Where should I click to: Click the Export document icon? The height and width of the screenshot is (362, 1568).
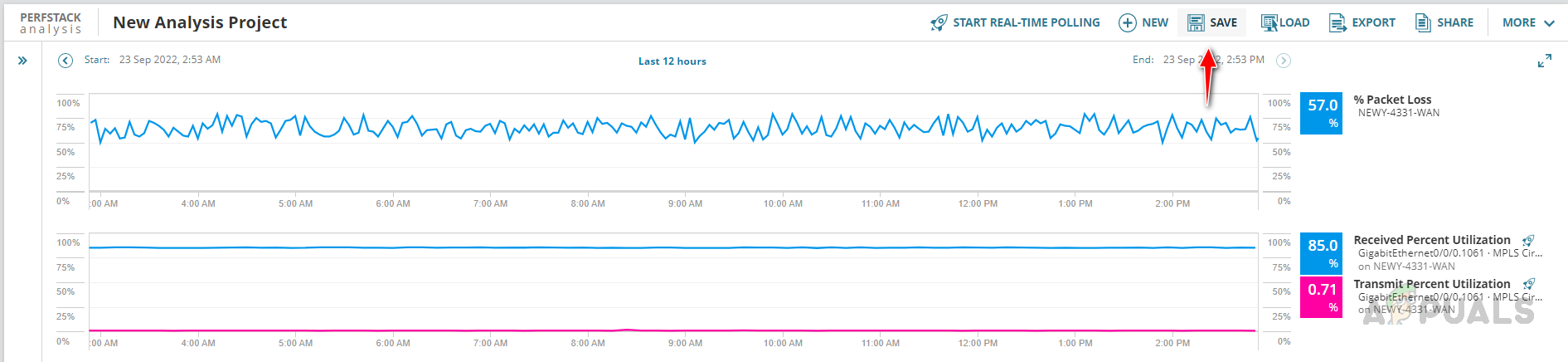(1337, 22)
